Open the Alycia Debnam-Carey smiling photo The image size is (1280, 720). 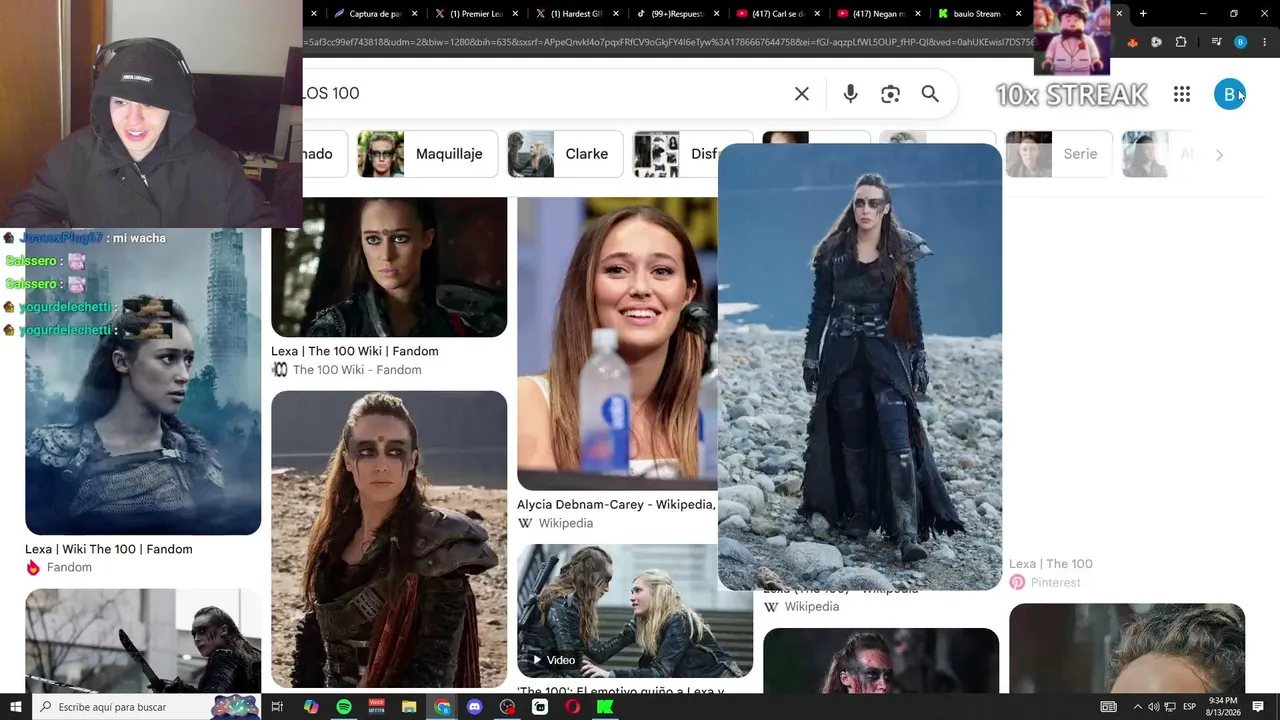(617, 343)
